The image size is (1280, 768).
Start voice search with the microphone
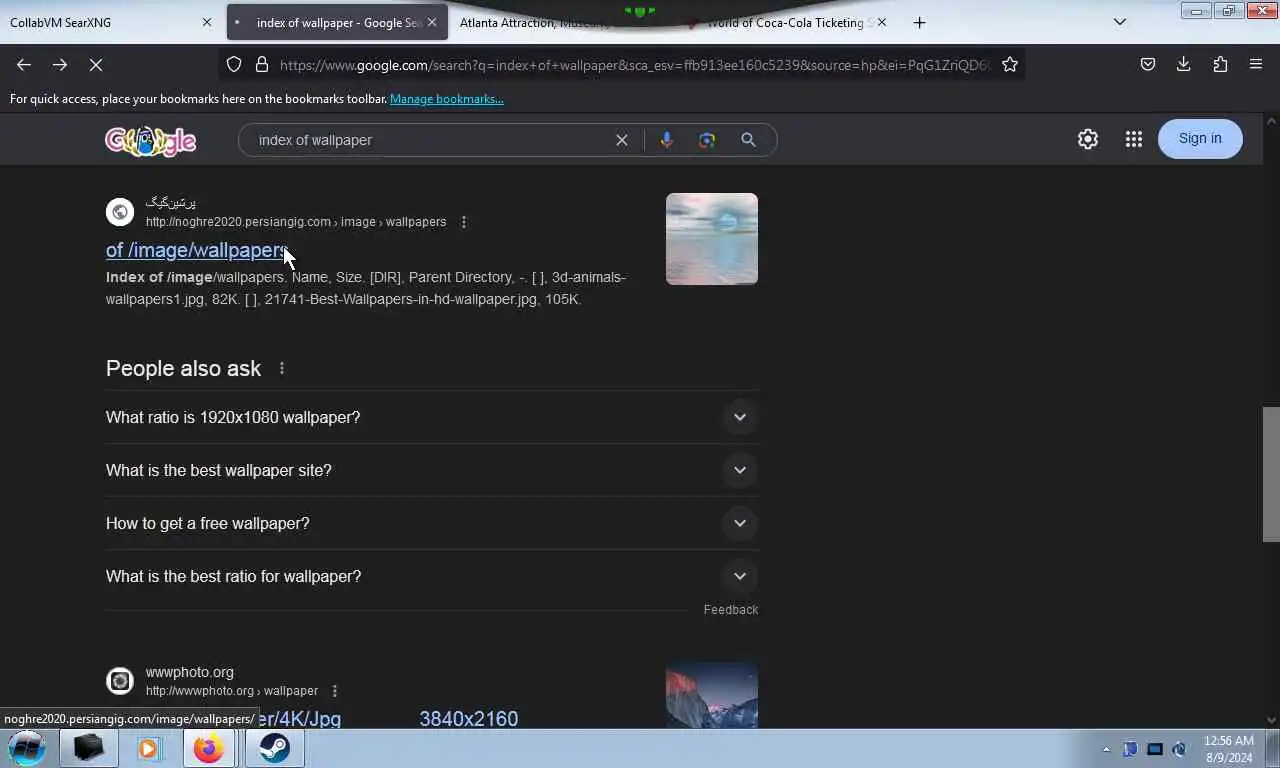[667, 140]
